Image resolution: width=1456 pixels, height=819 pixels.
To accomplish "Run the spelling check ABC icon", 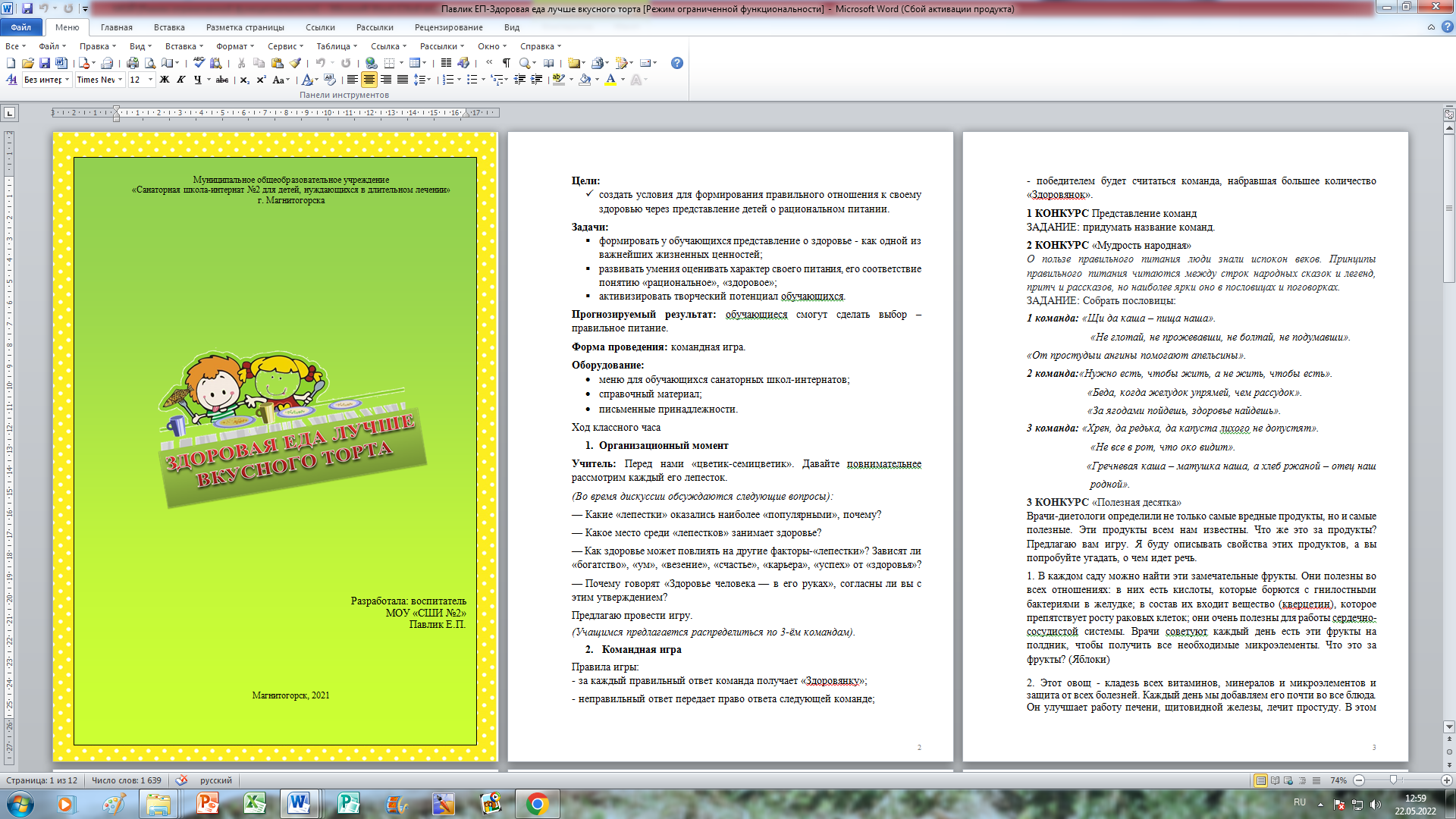I will click(x=199, y=63).
